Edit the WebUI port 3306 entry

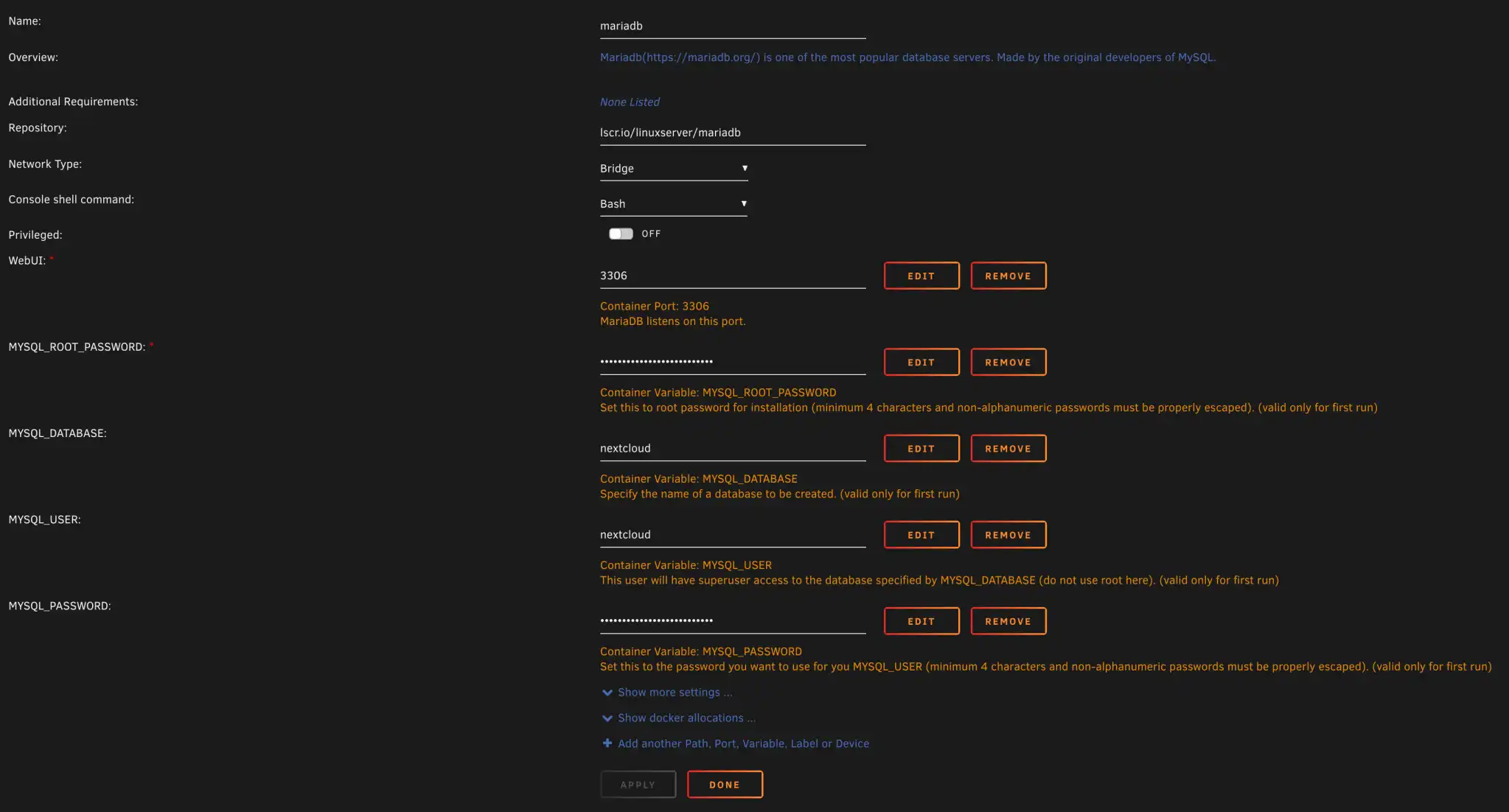(921, 276)
